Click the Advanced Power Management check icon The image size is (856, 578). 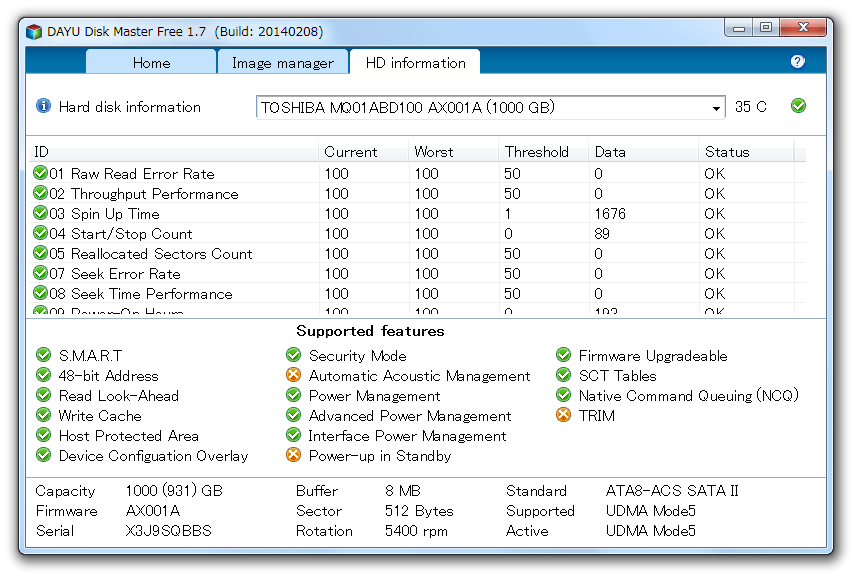(293, 415)
